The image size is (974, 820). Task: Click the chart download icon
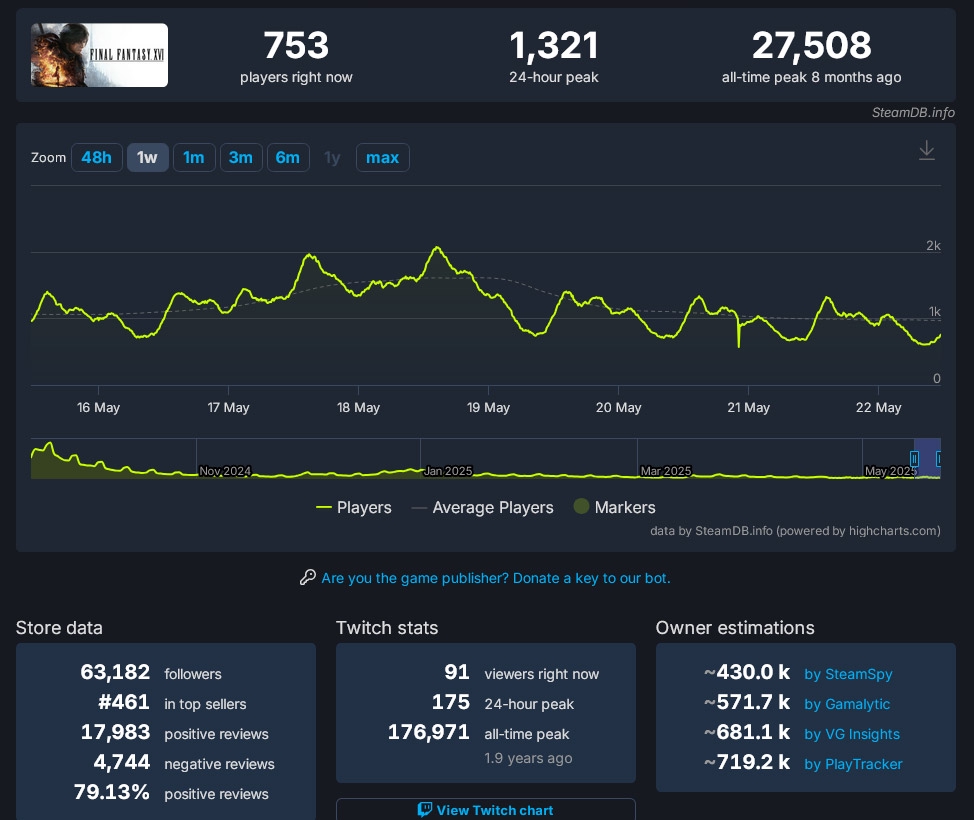coord(926,150)
